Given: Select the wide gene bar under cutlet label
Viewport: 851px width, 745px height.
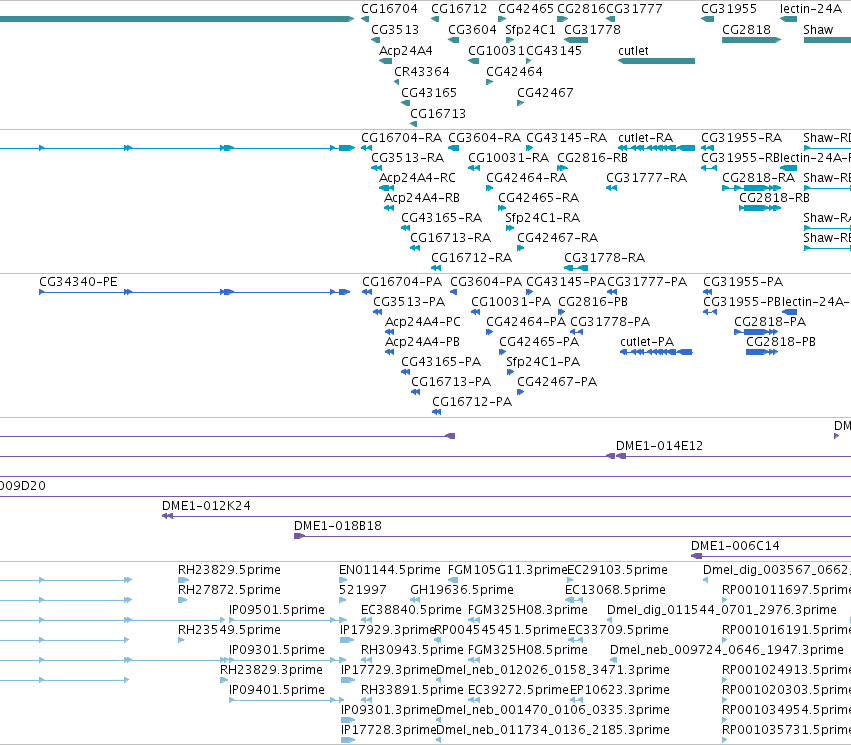Looking at the screenshot, I should [656, 61].
